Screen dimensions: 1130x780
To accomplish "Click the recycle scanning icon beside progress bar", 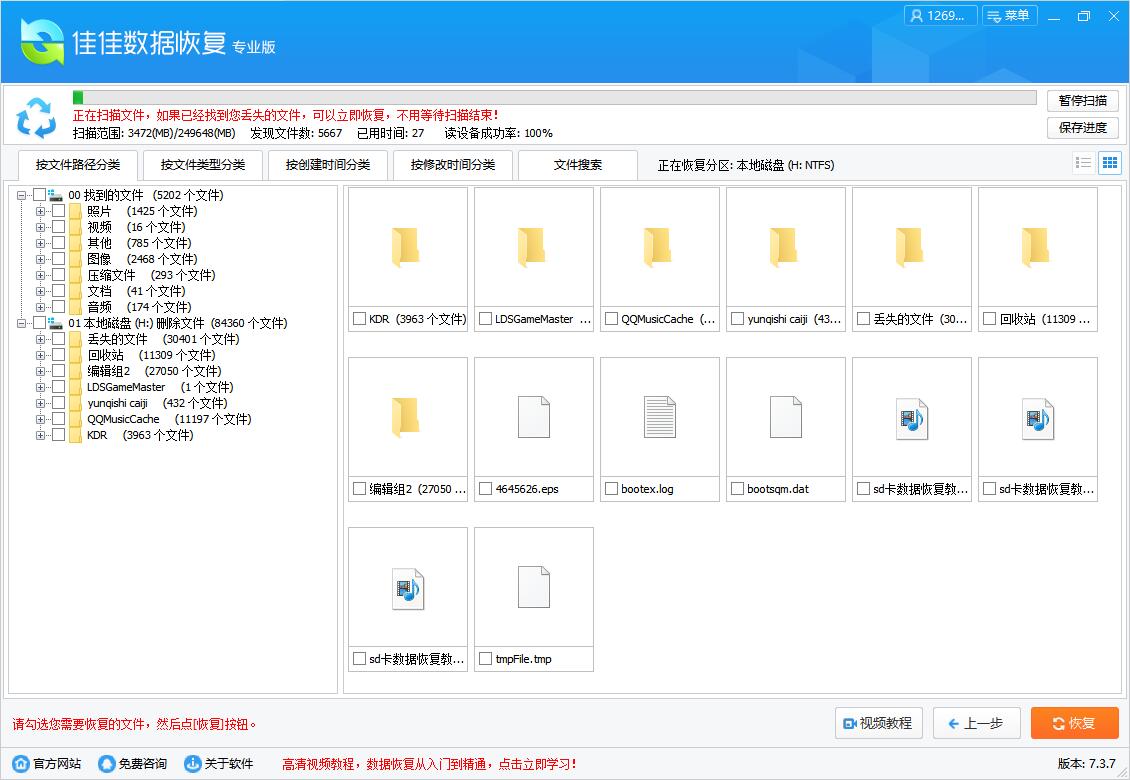I will 36,118.
